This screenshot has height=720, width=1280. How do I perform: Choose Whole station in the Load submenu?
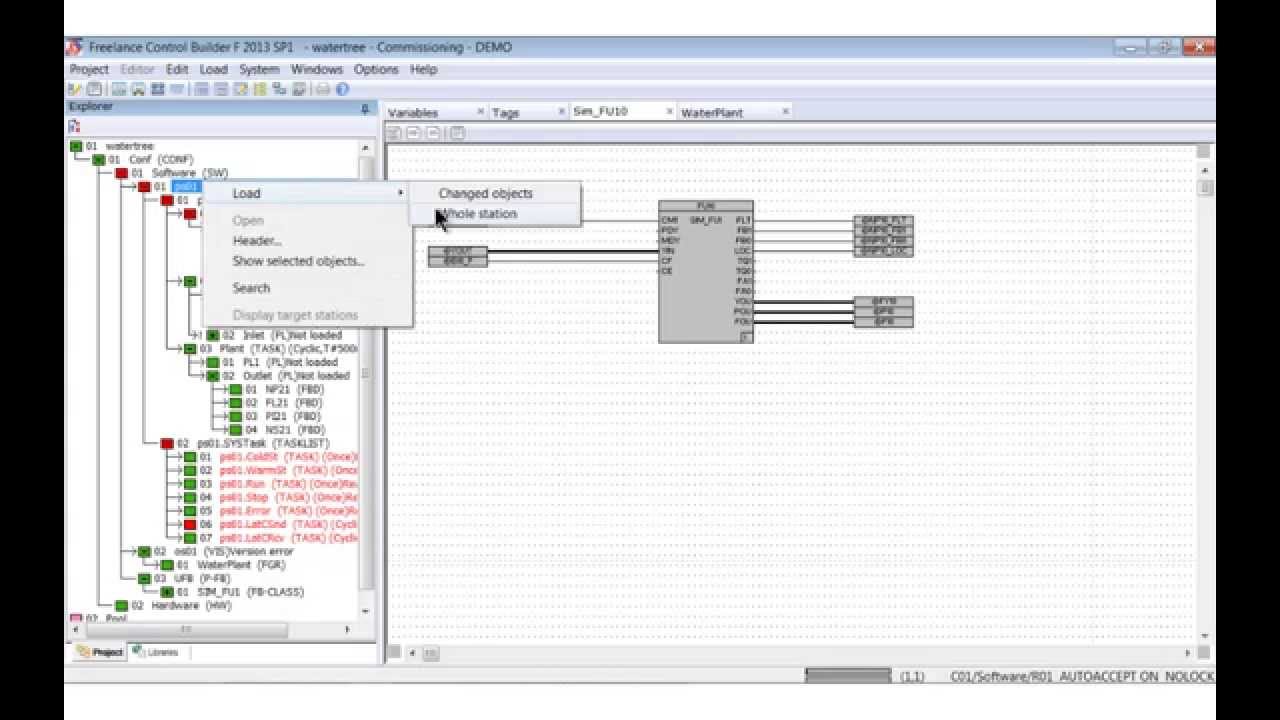479,214
